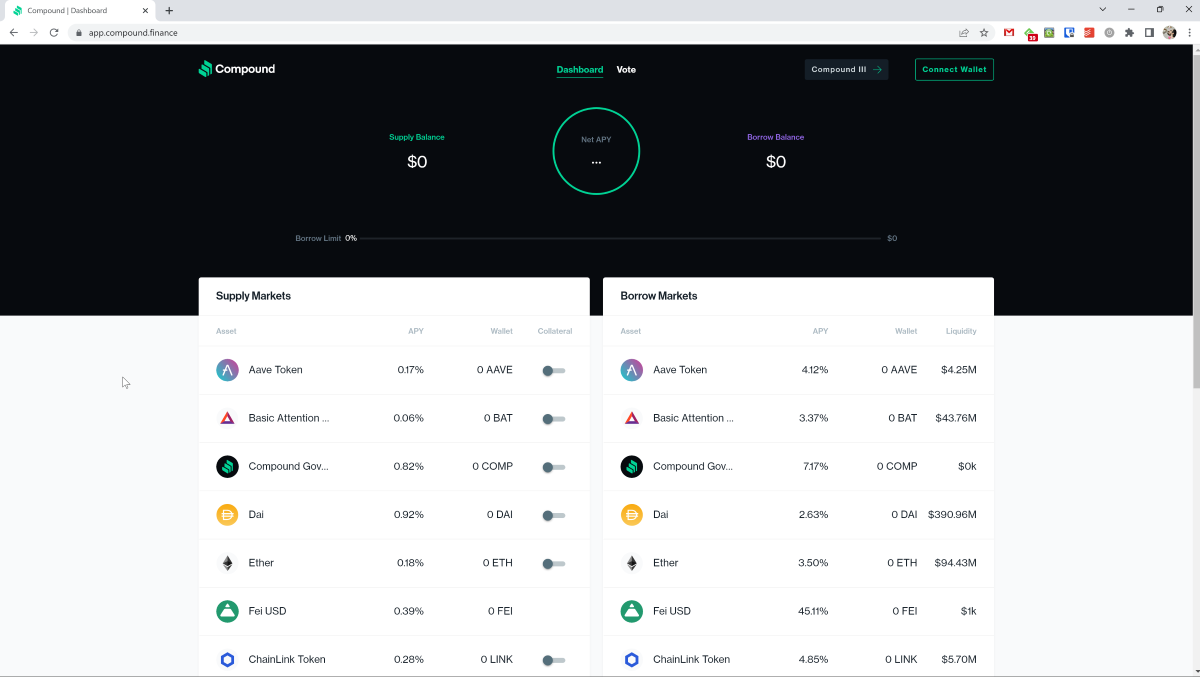
Task: Open the Chrome profile avatar
Action: click(1170, 33)
